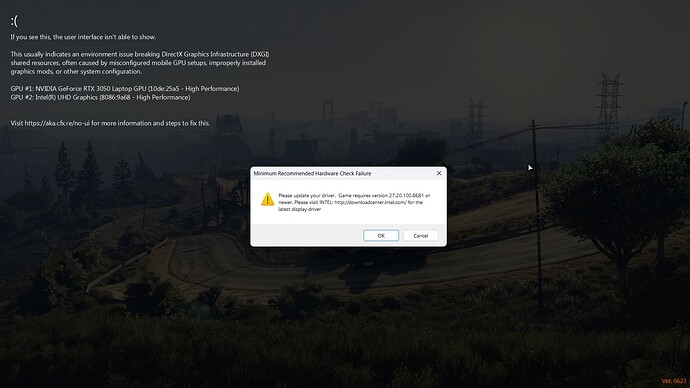This screenshot has width=690, height=388.
Task: Click the Cancel button in the dialog
Action: point(421,235)
